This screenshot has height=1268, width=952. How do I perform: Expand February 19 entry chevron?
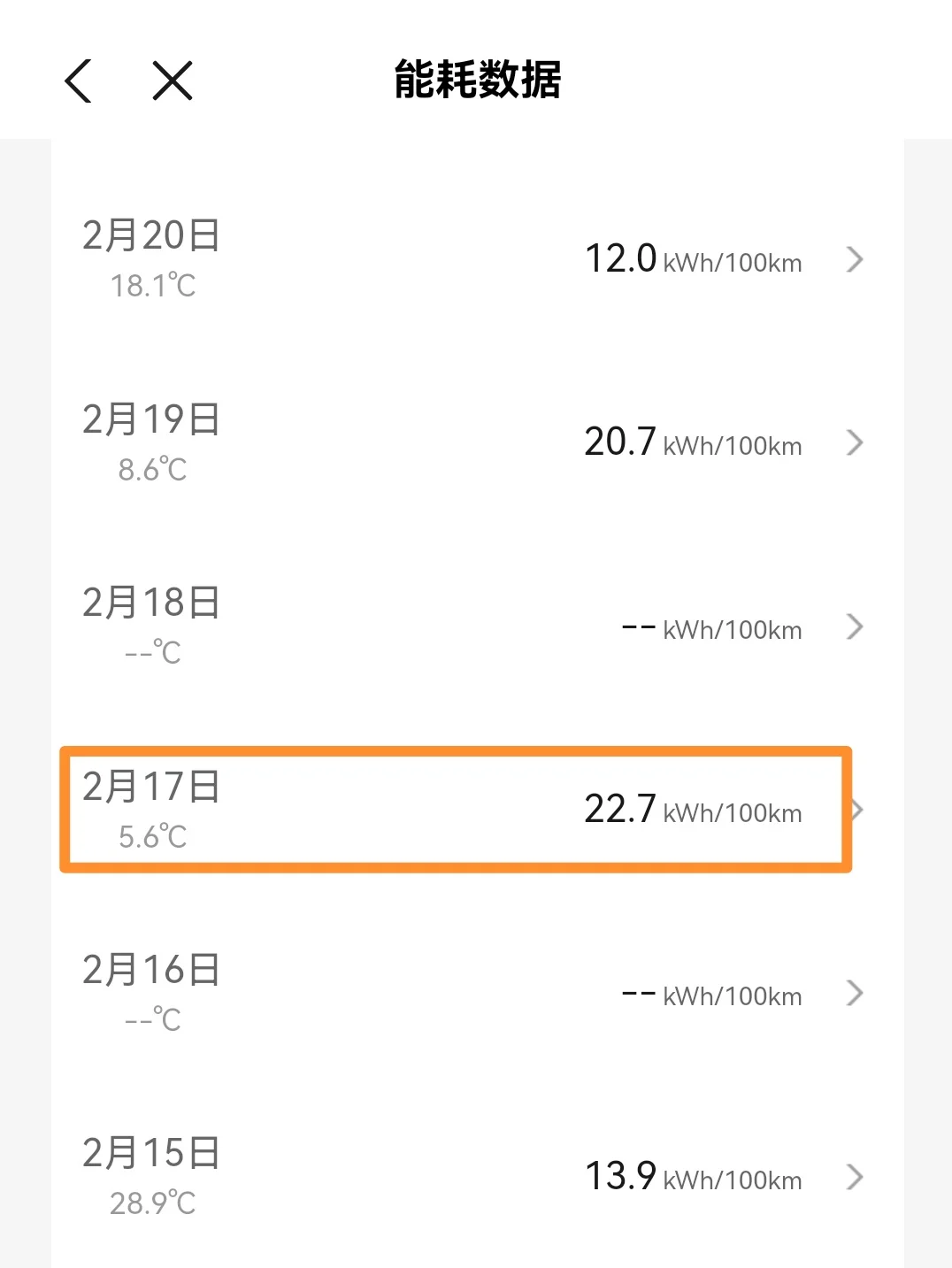click(x=854, y=442)
